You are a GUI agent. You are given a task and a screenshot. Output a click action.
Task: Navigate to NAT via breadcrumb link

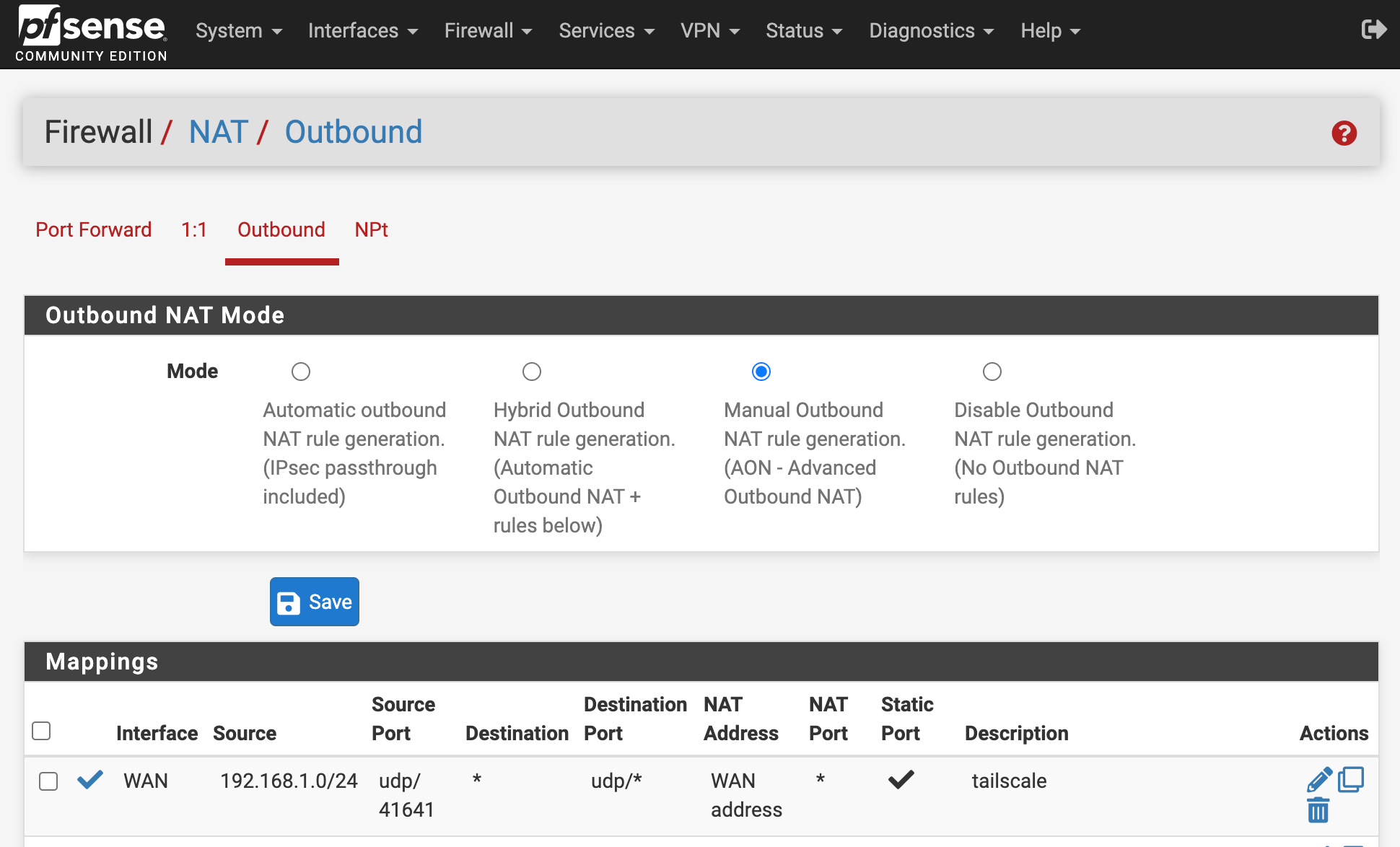click(218, 132)
